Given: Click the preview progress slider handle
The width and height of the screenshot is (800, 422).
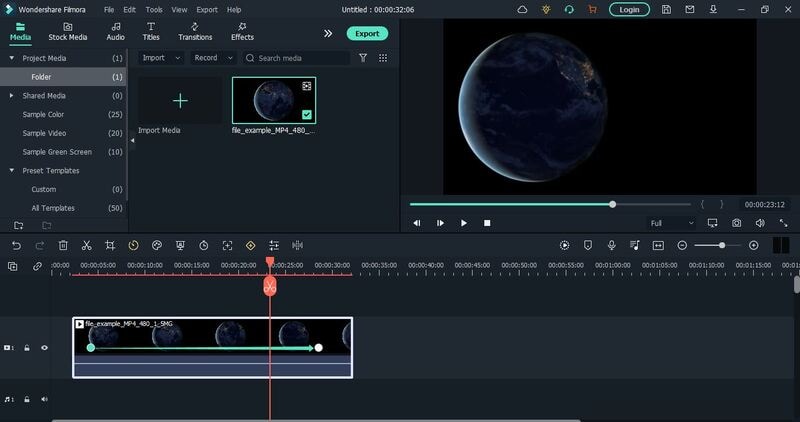Looking at the screenshot, I should coord(612,205).
